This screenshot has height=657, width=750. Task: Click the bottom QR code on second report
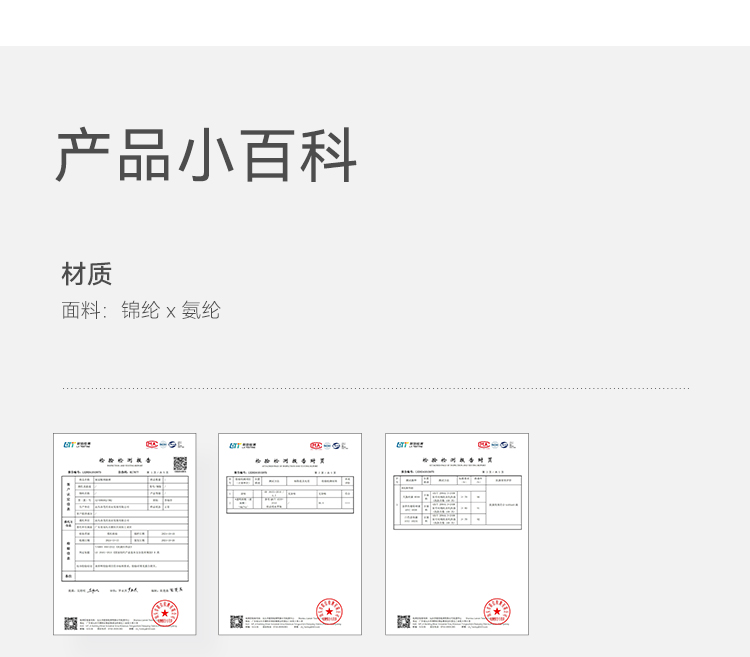pyautogui.click(x=236, y=622)
